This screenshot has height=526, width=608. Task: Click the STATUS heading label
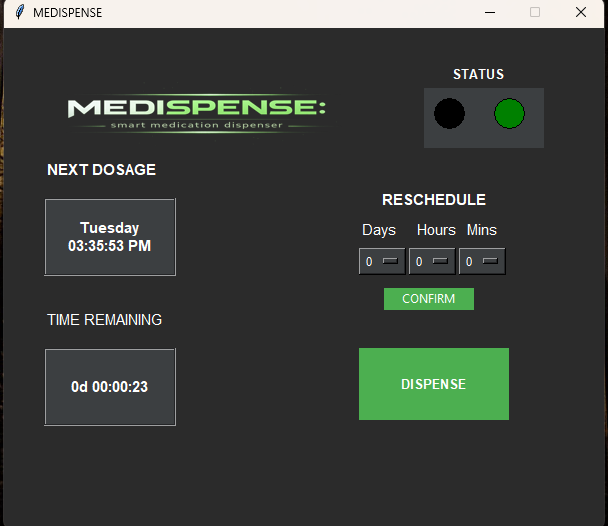(x=478, y=74)
